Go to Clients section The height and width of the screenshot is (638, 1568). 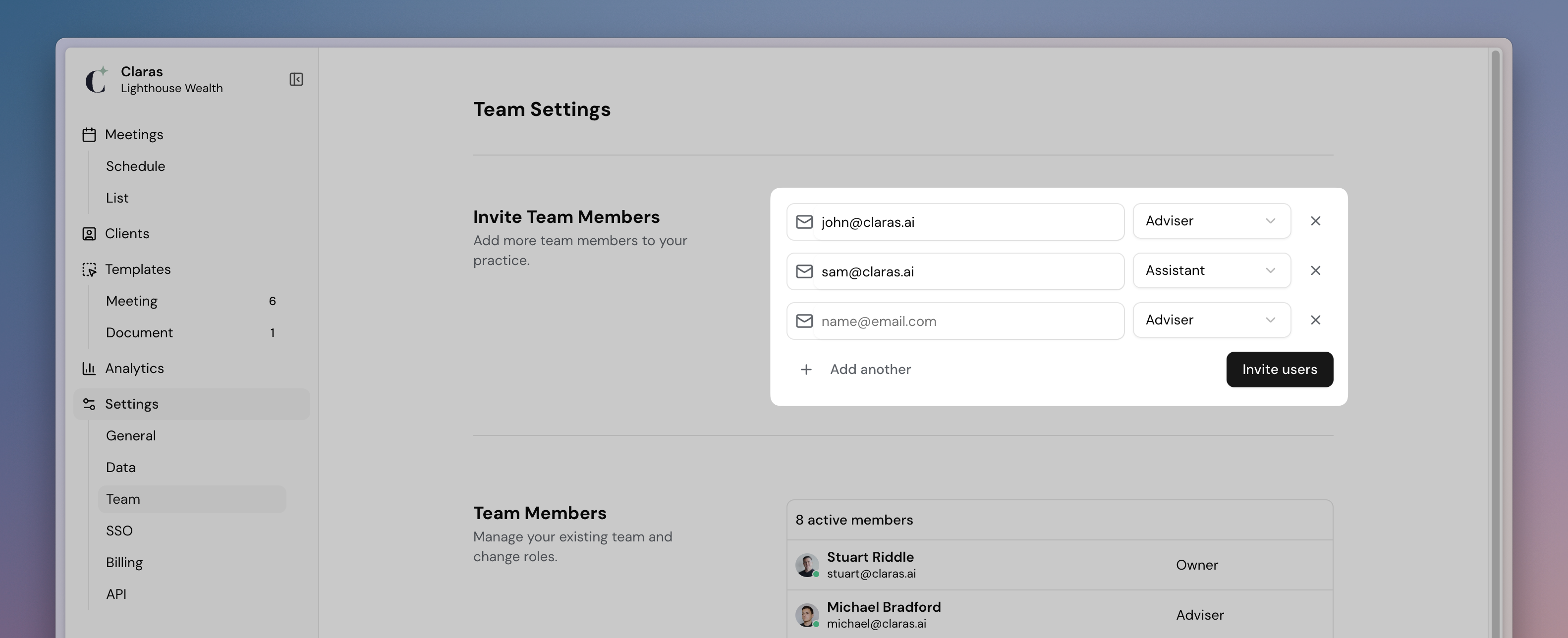pos(192,233)
